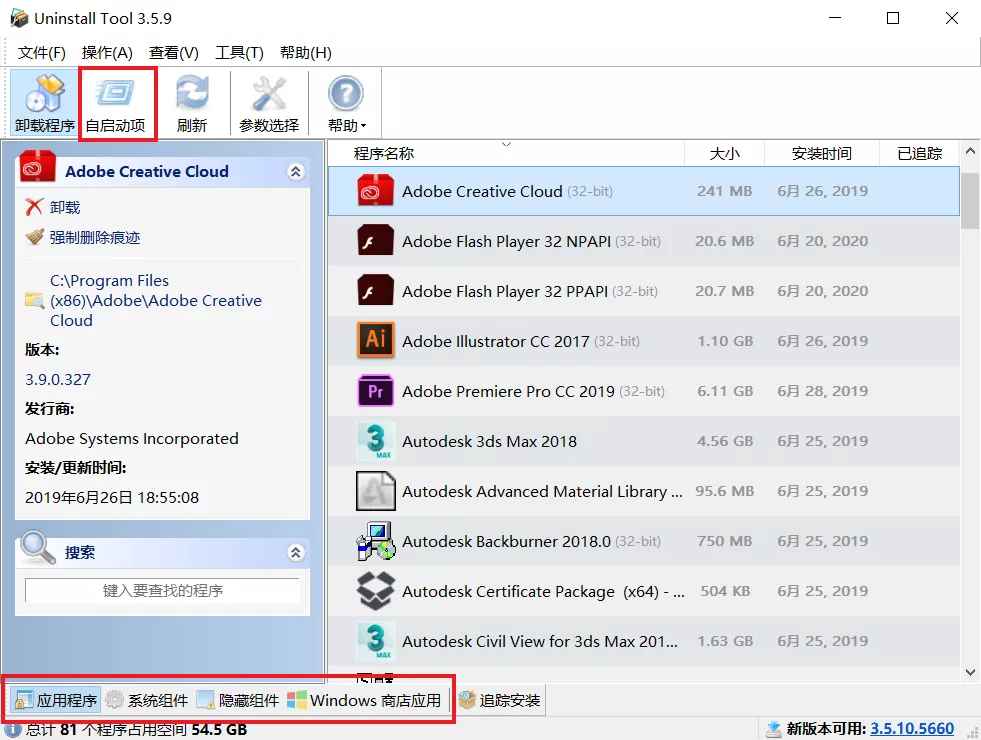The image size is (981, 740).
Task: Click the 帮助 toolbar icon
Action: 343,95
